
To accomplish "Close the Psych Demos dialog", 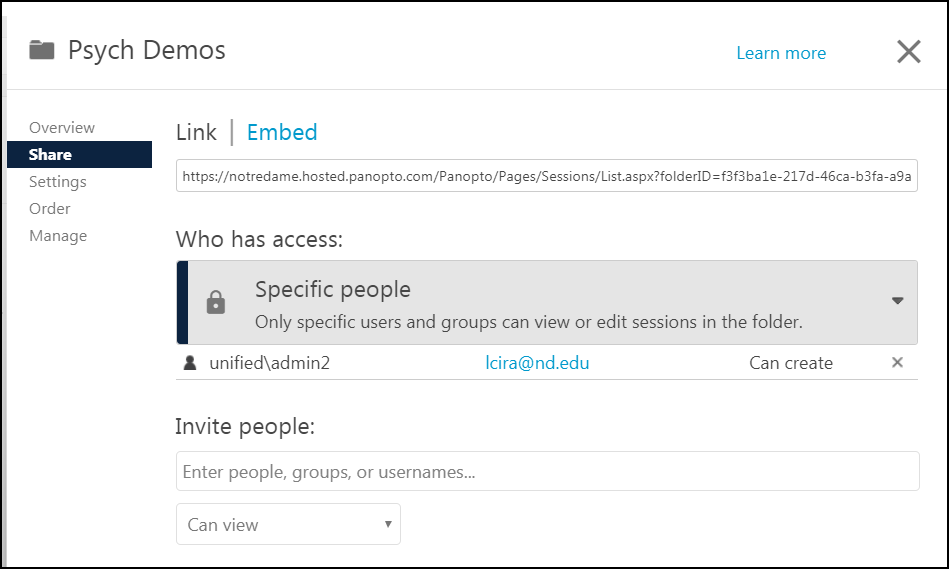I will [908, 52].
